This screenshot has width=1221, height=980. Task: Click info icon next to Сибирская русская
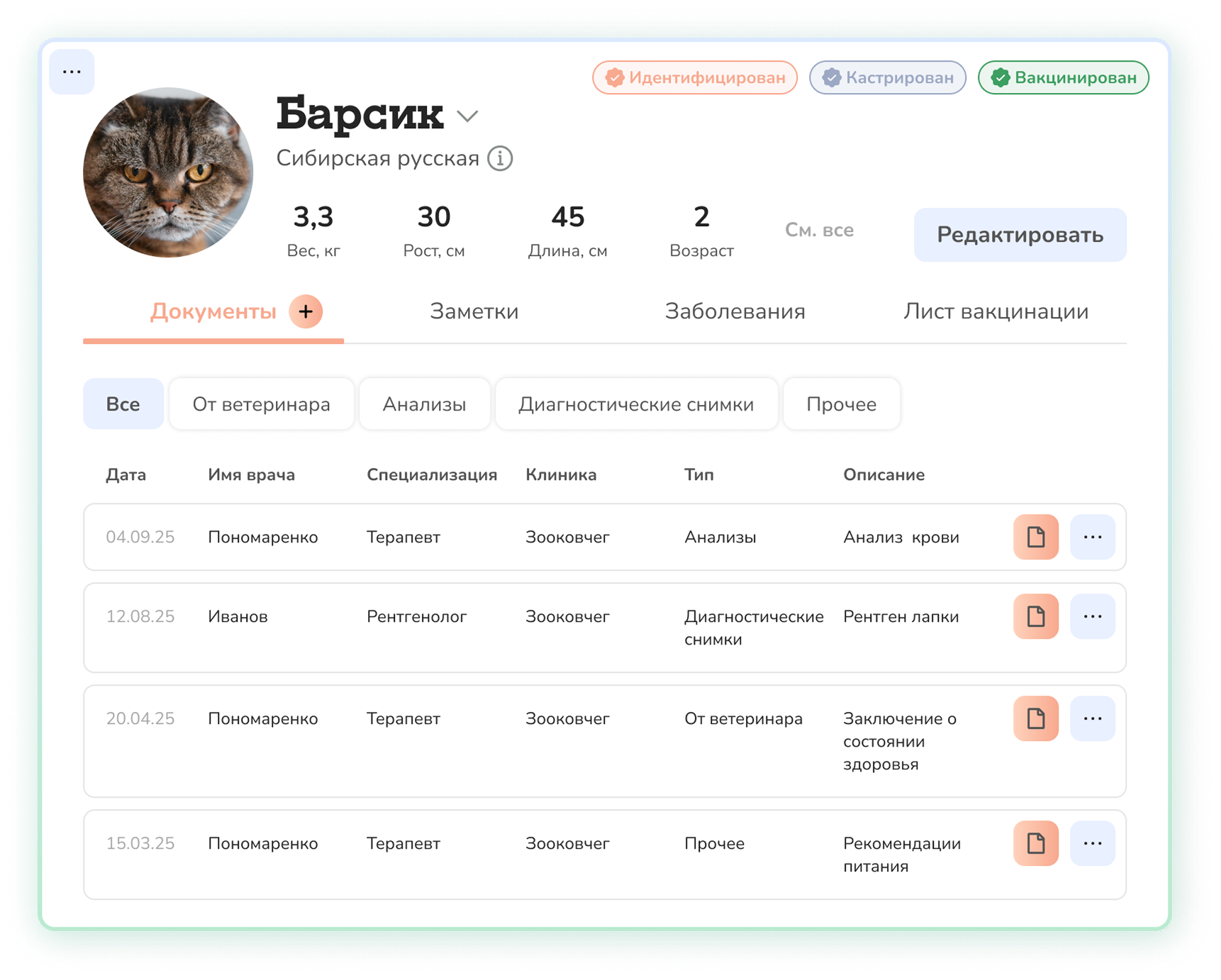pyautogui.click(x=500, y=158)
